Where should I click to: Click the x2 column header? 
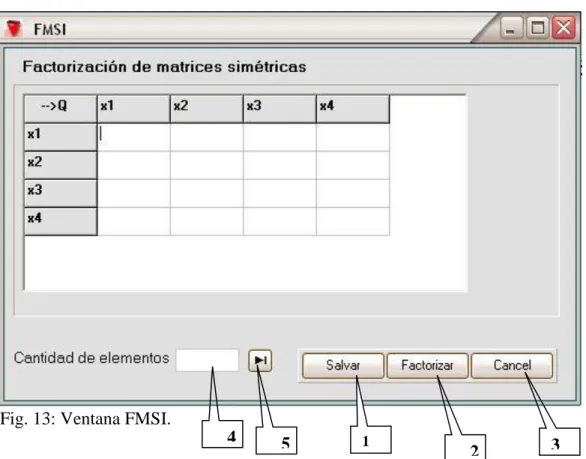207,109
